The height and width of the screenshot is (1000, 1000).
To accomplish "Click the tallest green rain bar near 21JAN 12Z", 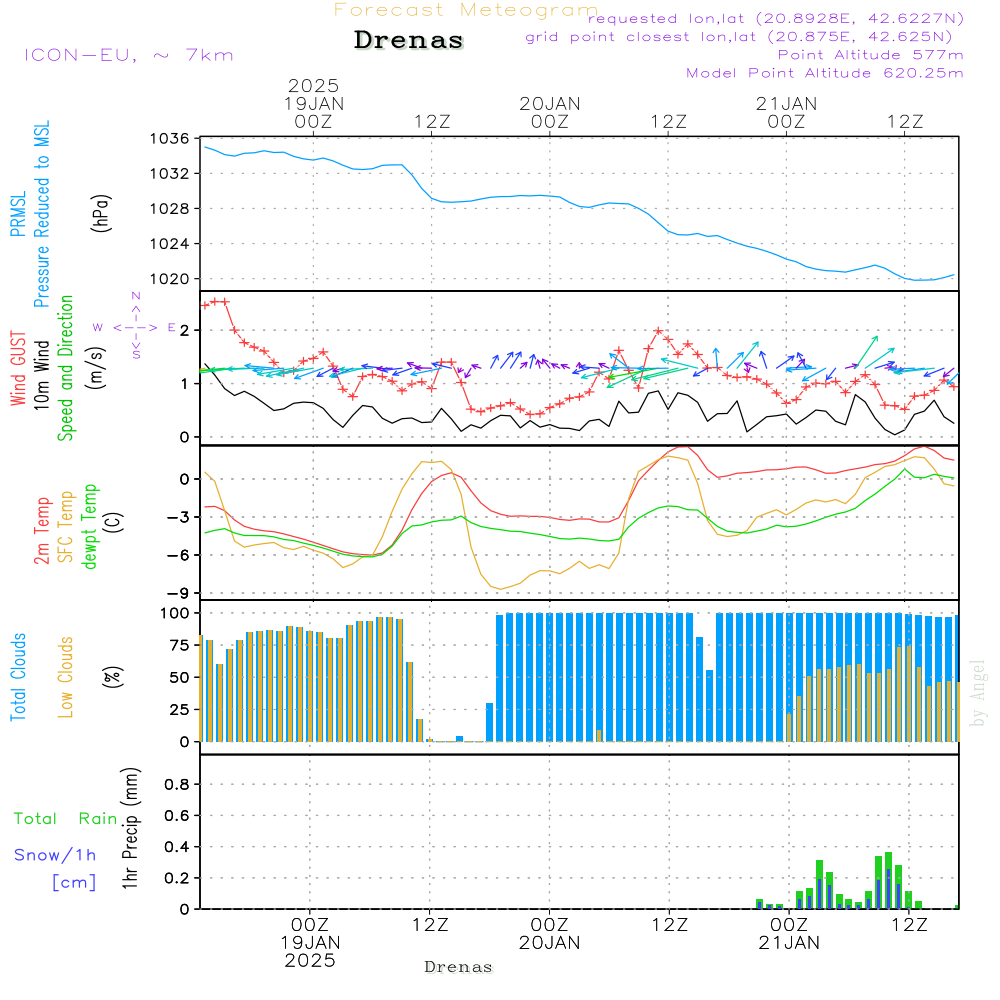I will 889,881.
